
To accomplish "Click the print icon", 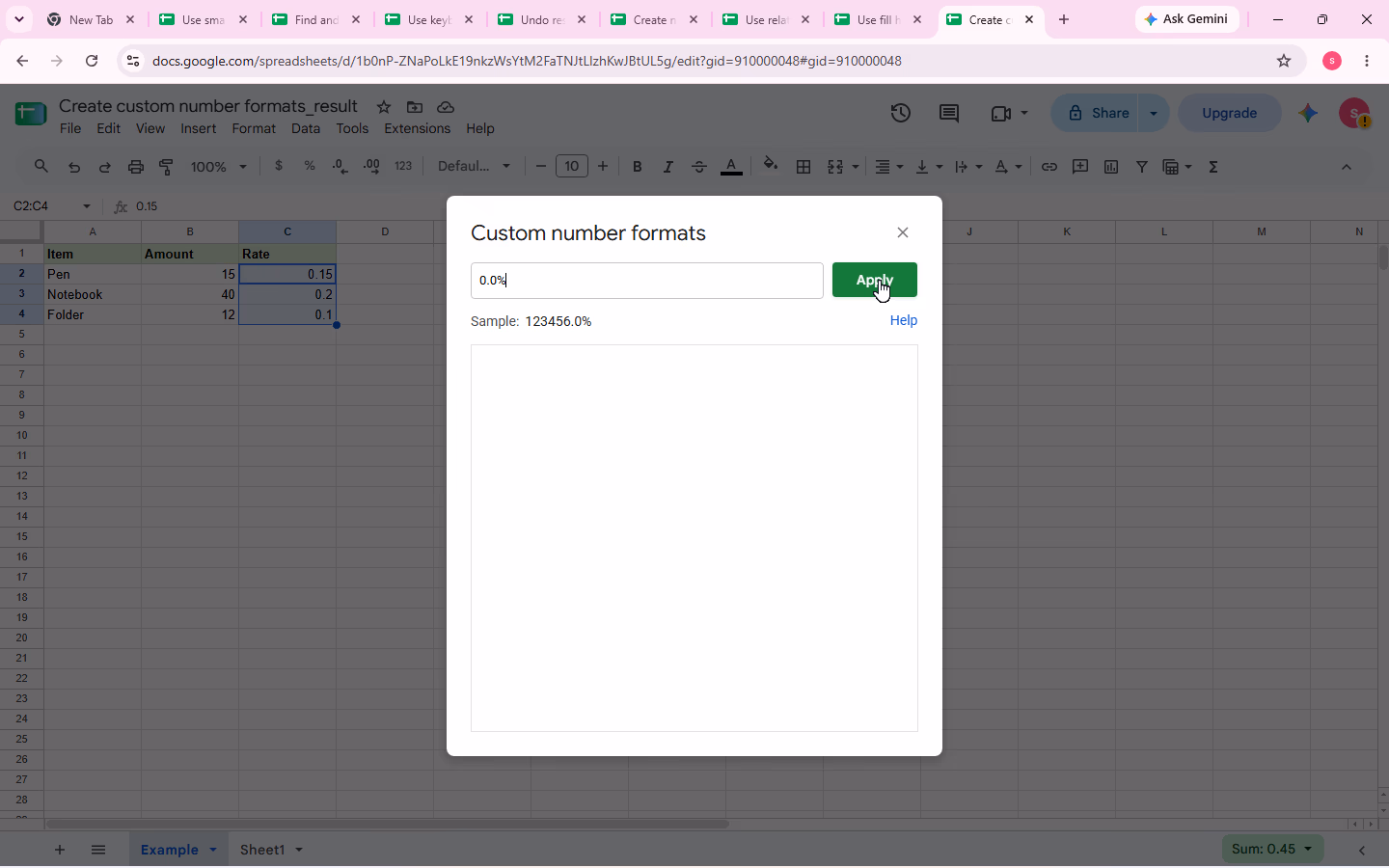I will click(136, 167).
